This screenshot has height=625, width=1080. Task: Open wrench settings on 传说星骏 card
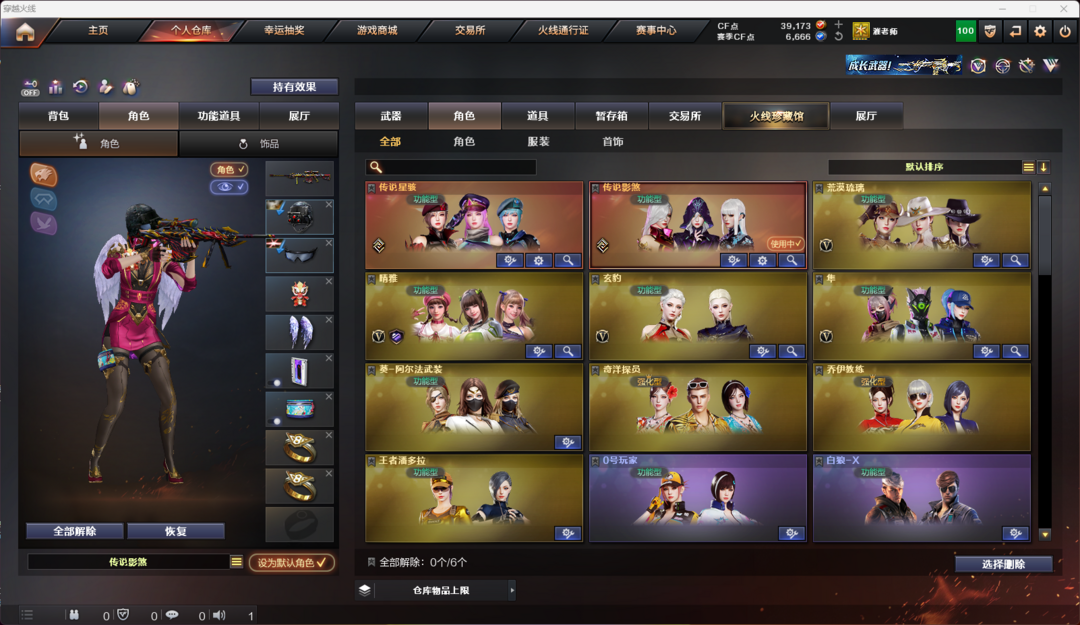click(510, 260)
